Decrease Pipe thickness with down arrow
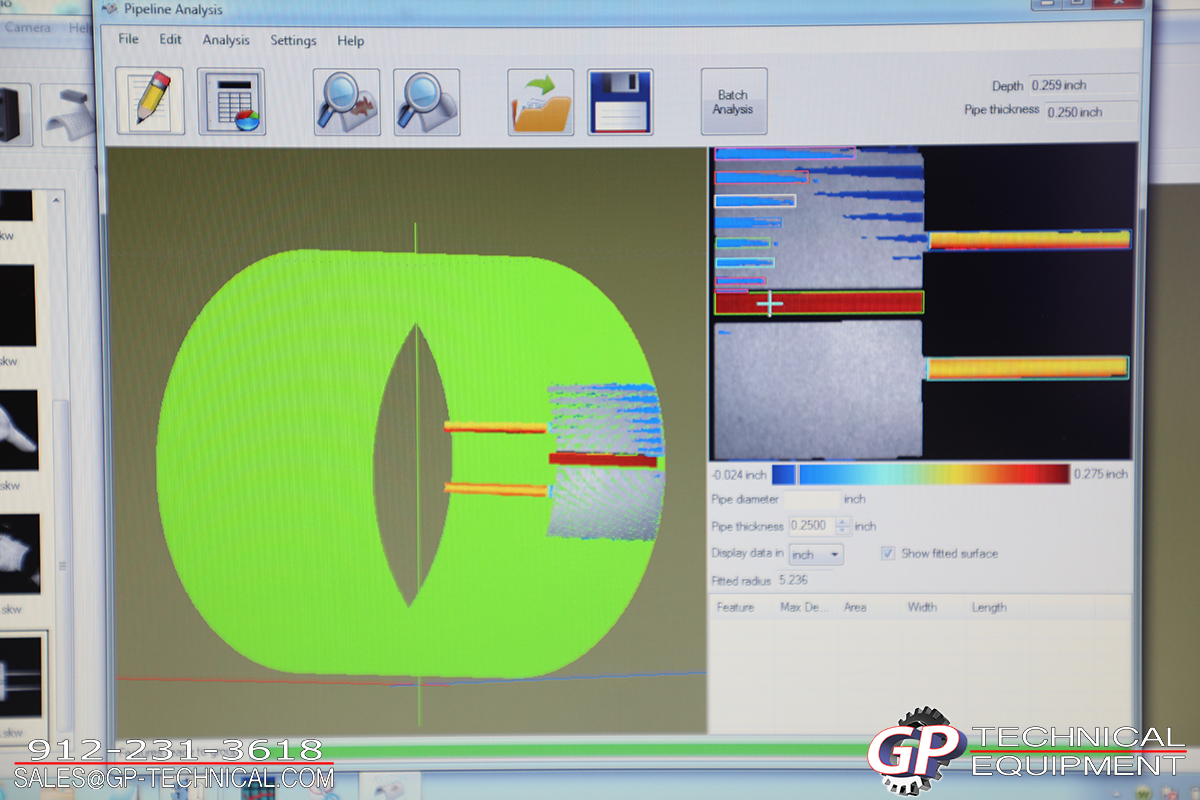 pyautogui.click(x=843, y=530)
